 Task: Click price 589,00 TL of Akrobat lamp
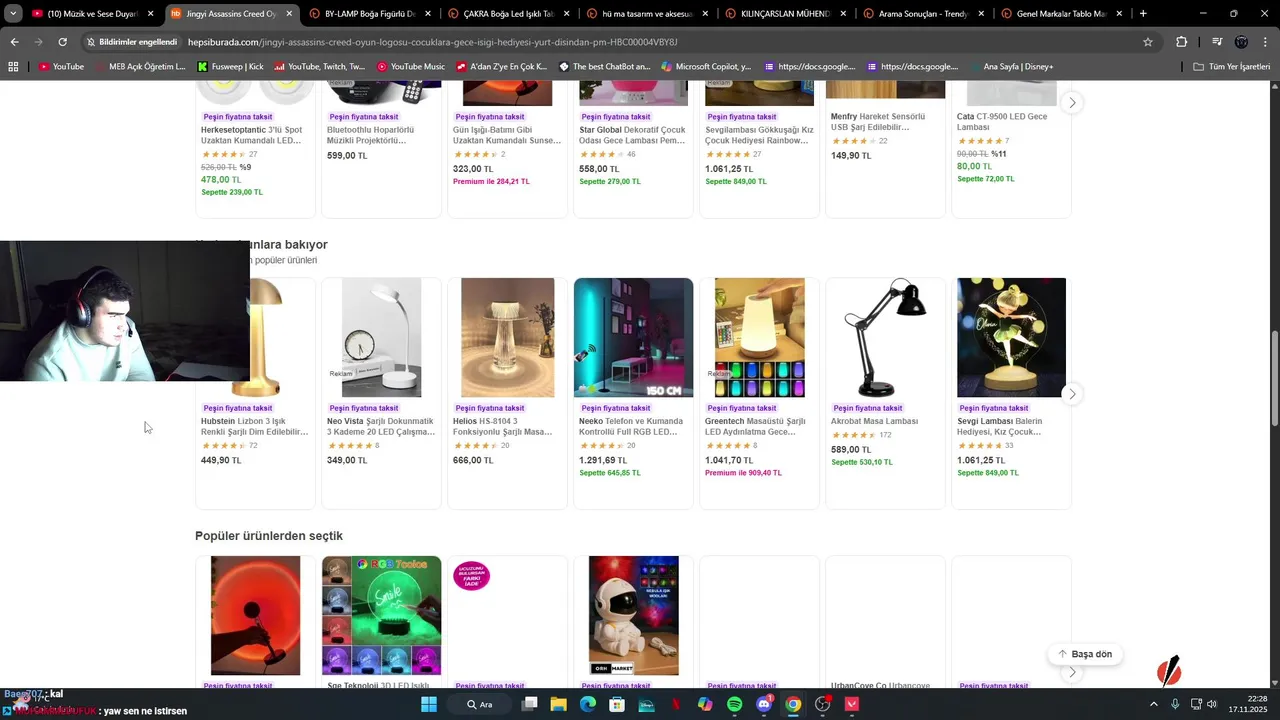[x=851, y=450]
